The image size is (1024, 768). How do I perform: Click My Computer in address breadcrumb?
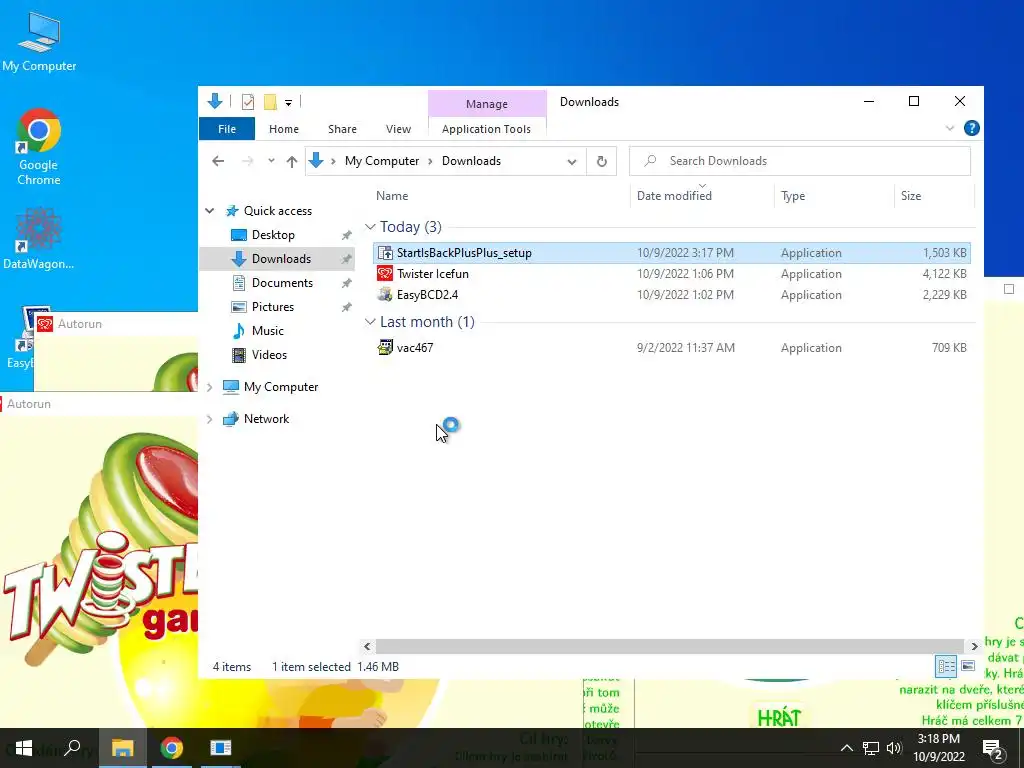382,161
